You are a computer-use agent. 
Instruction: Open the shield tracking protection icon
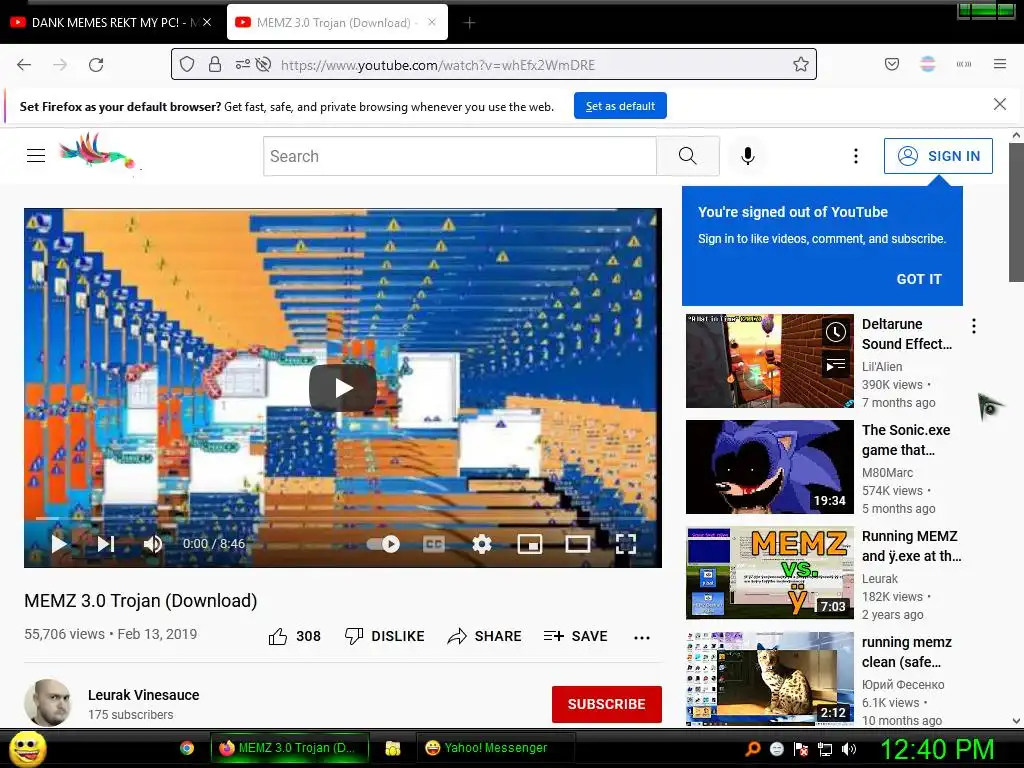(187, 64)
